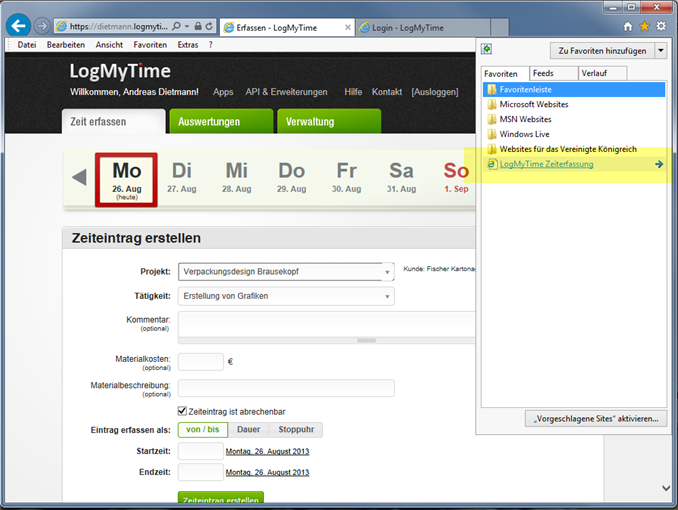Switch to the Login - LogMyTime tab
Screen dimensions: 678x510
click(423, 28)
